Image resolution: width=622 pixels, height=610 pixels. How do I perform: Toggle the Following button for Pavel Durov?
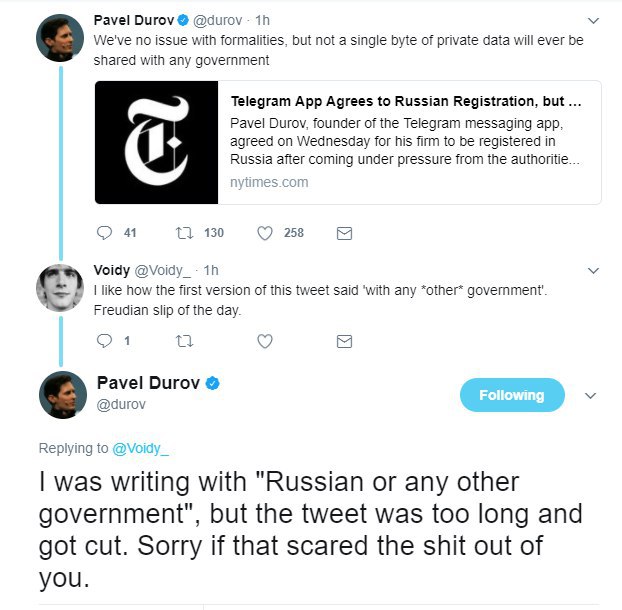511,395
